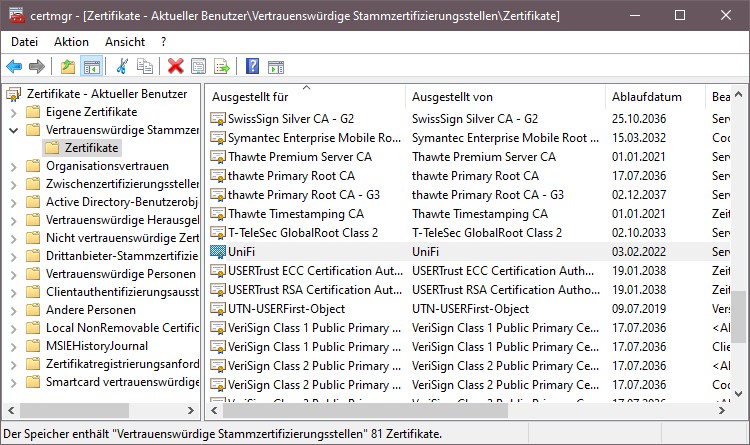Select USERTrust RSA Certification Authority row

click(x=469, y=290)
